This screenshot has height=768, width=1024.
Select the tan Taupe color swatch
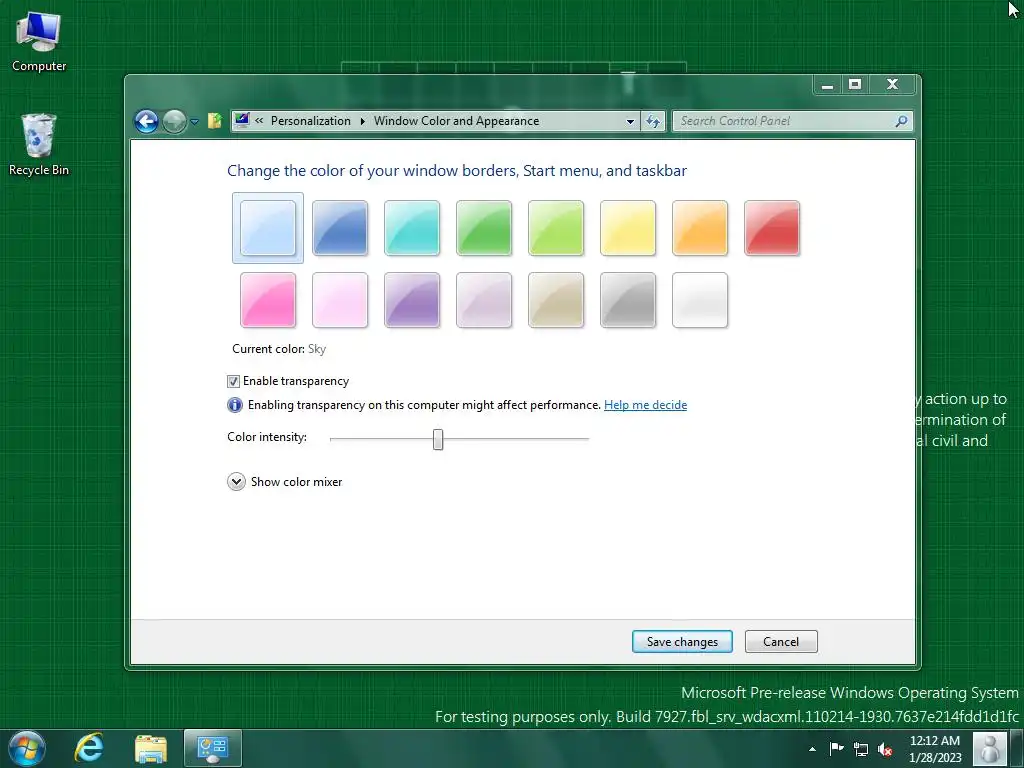[x=556, y=300]
